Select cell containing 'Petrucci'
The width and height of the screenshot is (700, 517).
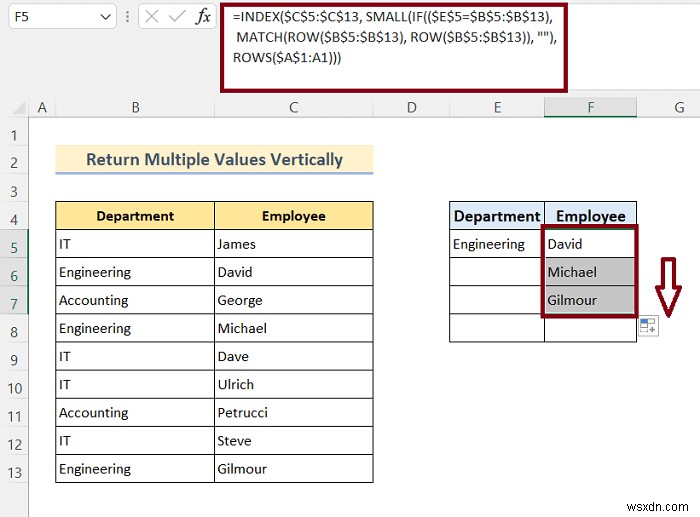[294, 413]
